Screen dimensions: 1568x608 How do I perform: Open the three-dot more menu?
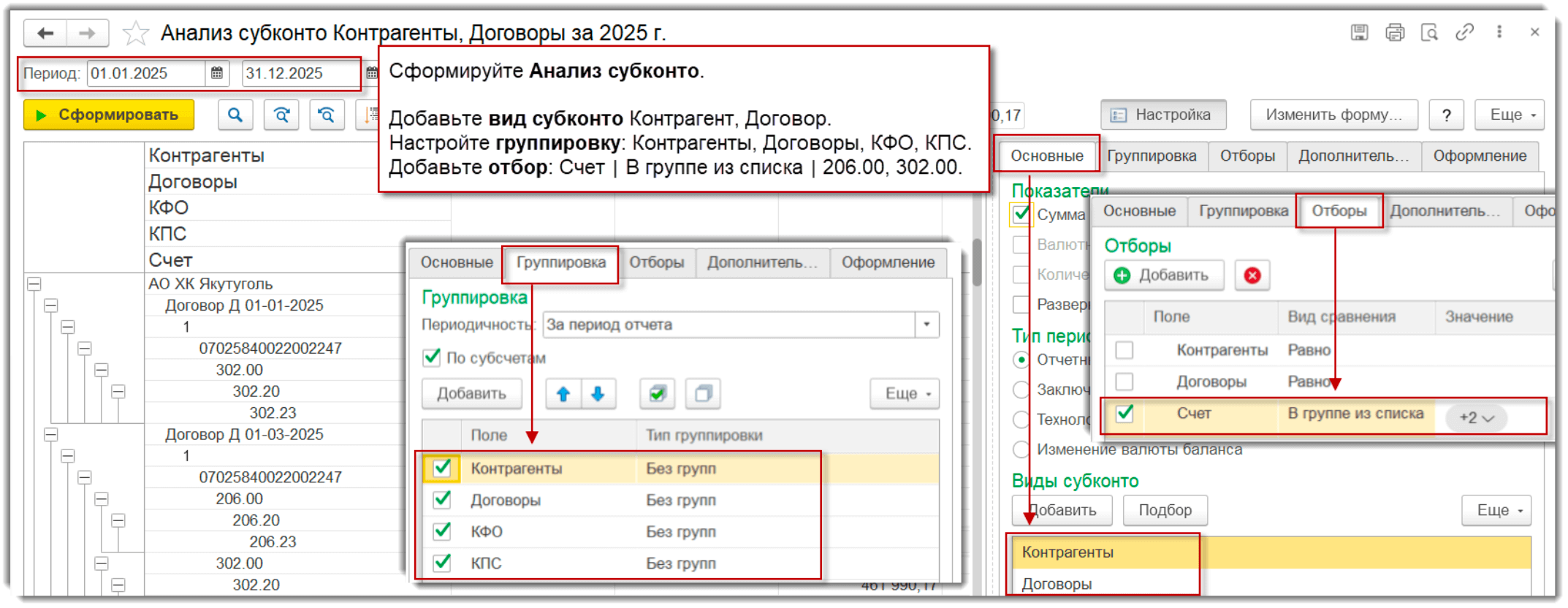pos(1499,32)
